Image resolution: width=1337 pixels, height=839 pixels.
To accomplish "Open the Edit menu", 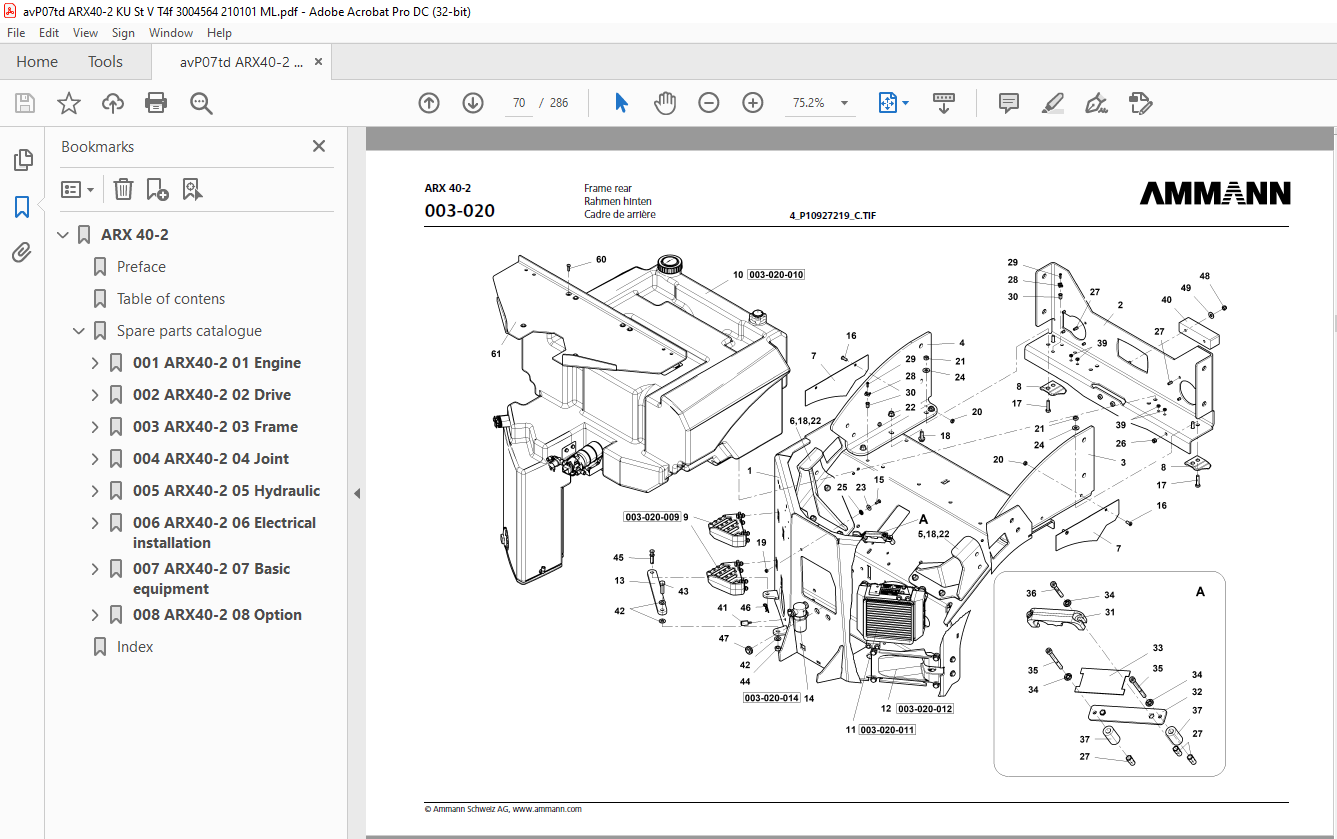I will 49,33.
